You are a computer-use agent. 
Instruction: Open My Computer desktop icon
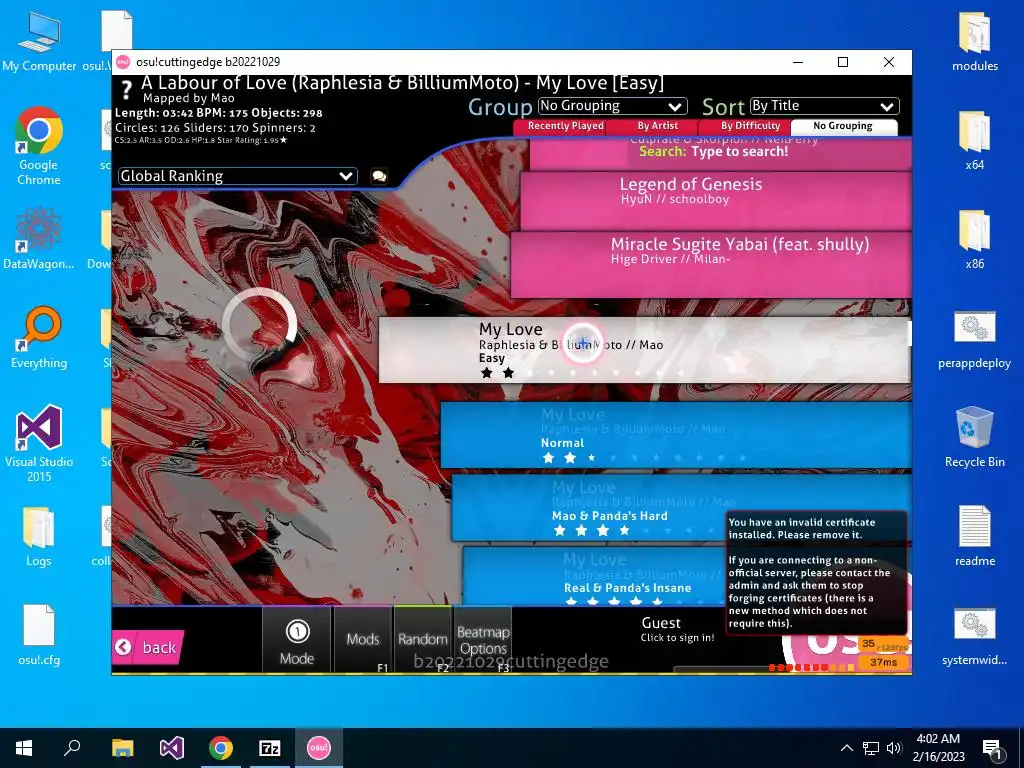pos(39,42)
